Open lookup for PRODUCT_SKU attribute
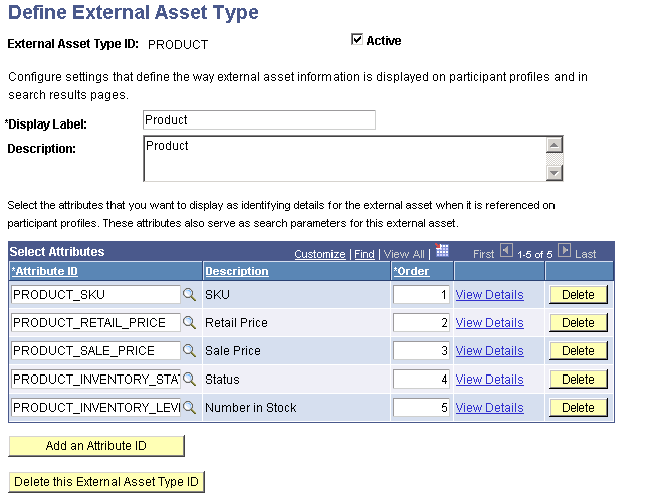This screenshot has width=665, height=500. [x=189, y=294]
